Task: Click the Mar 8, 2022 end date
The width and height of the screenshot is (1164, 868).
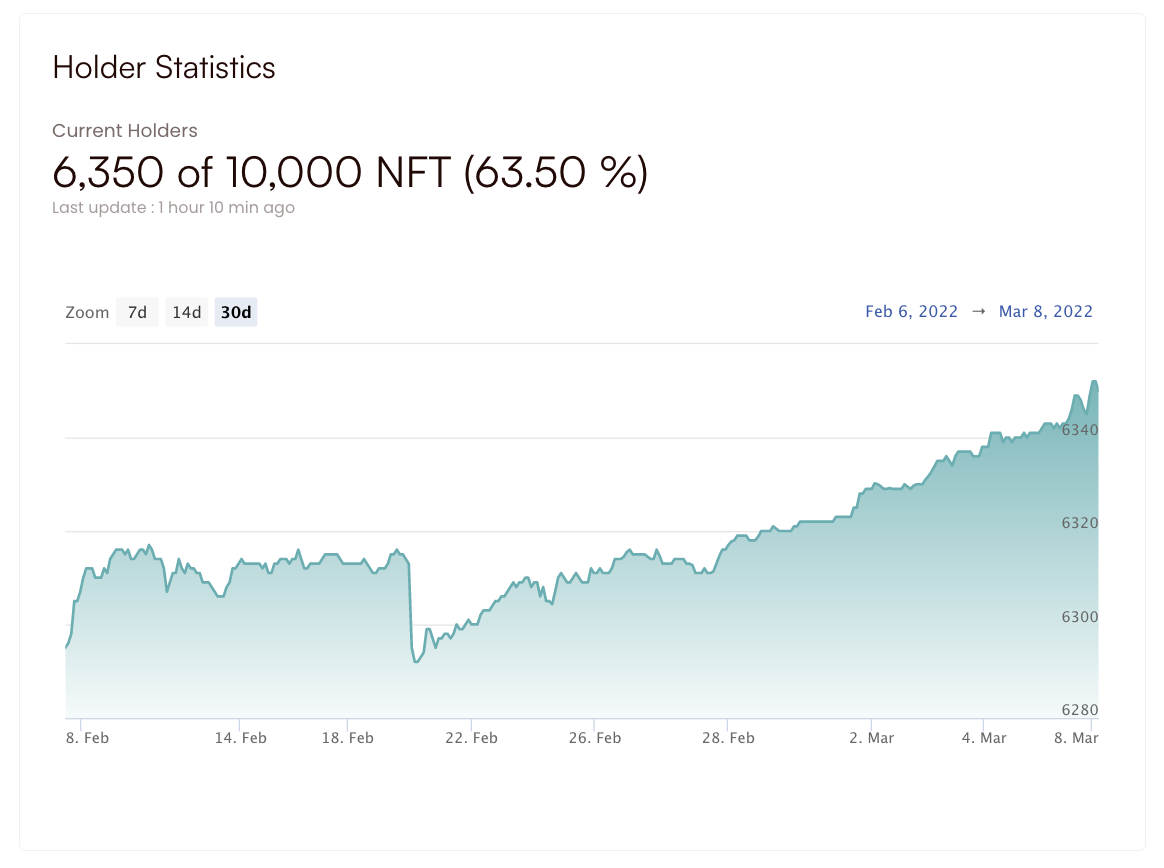Action: click(1046, 311)
